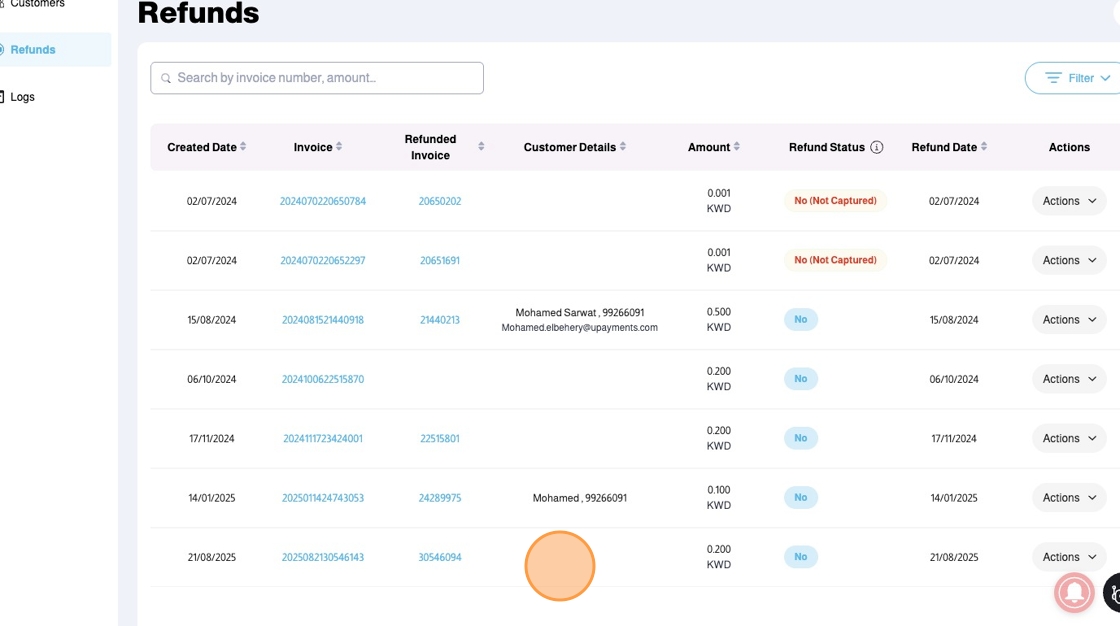Go to Logs in the sidebar
This screenshot has width=1120, height=626.
[x=22, y=97]
